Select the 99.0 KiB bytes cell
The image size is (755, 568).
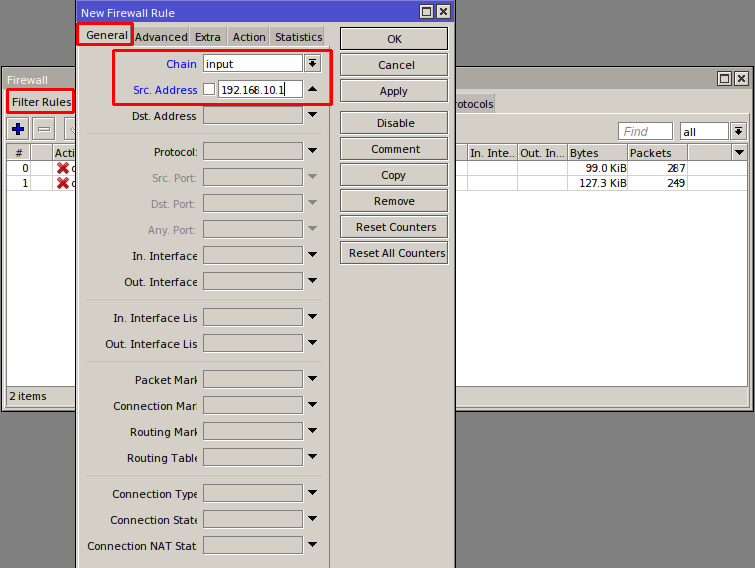pyautogui.click(x=597, y=168)
